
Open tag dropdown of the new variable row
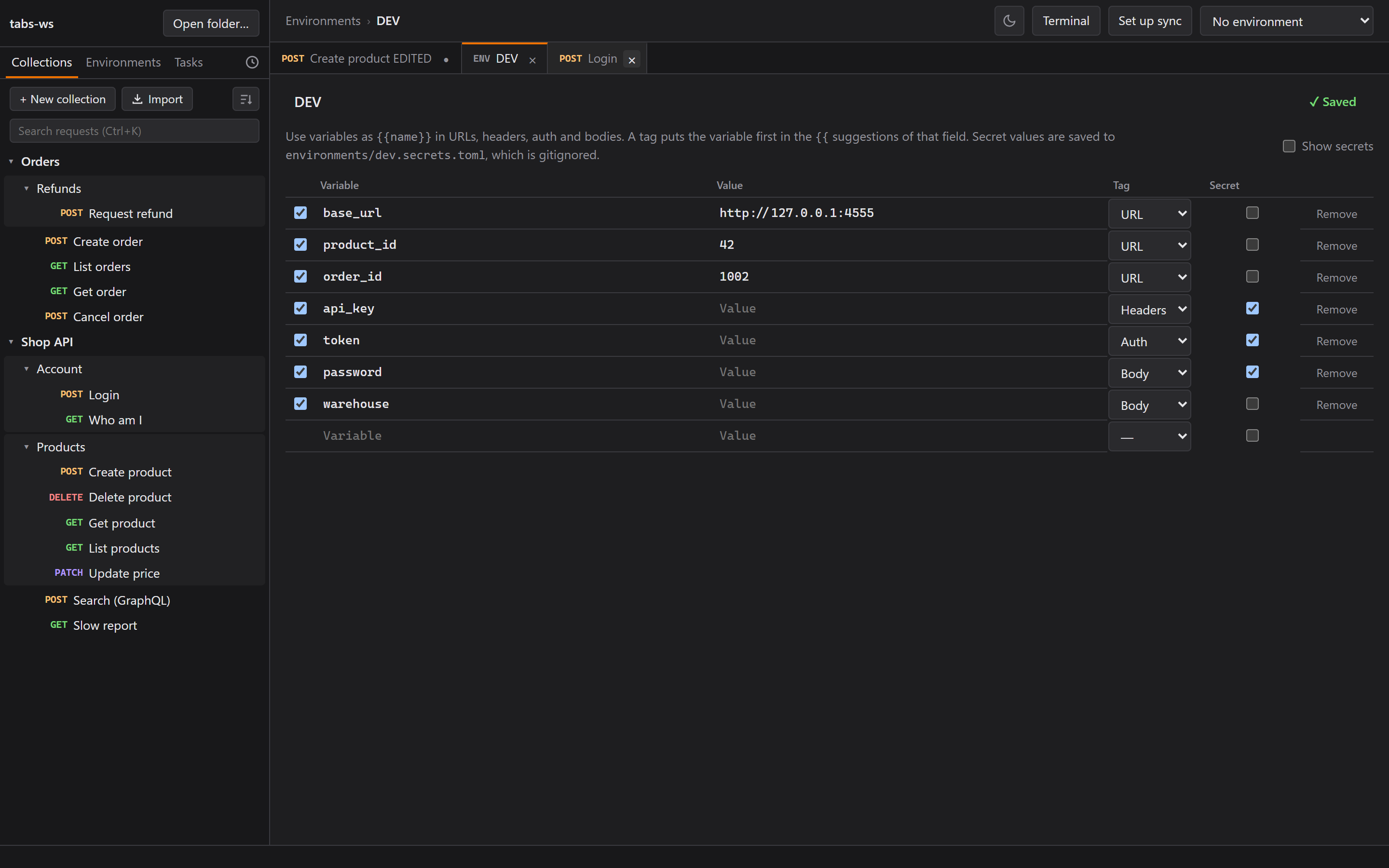(x=1150, y=437)
